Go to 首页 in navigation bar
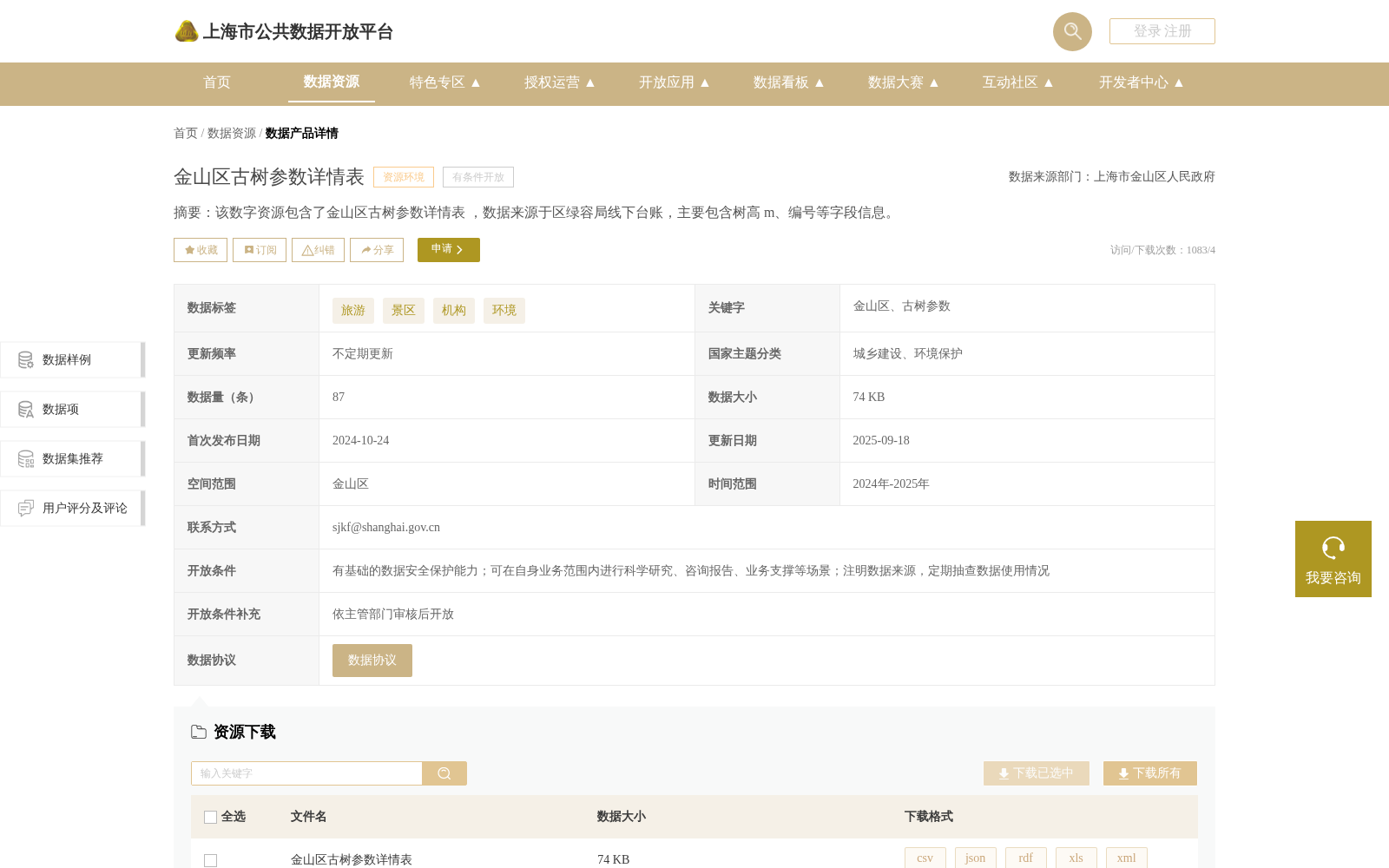 point(217,82)
